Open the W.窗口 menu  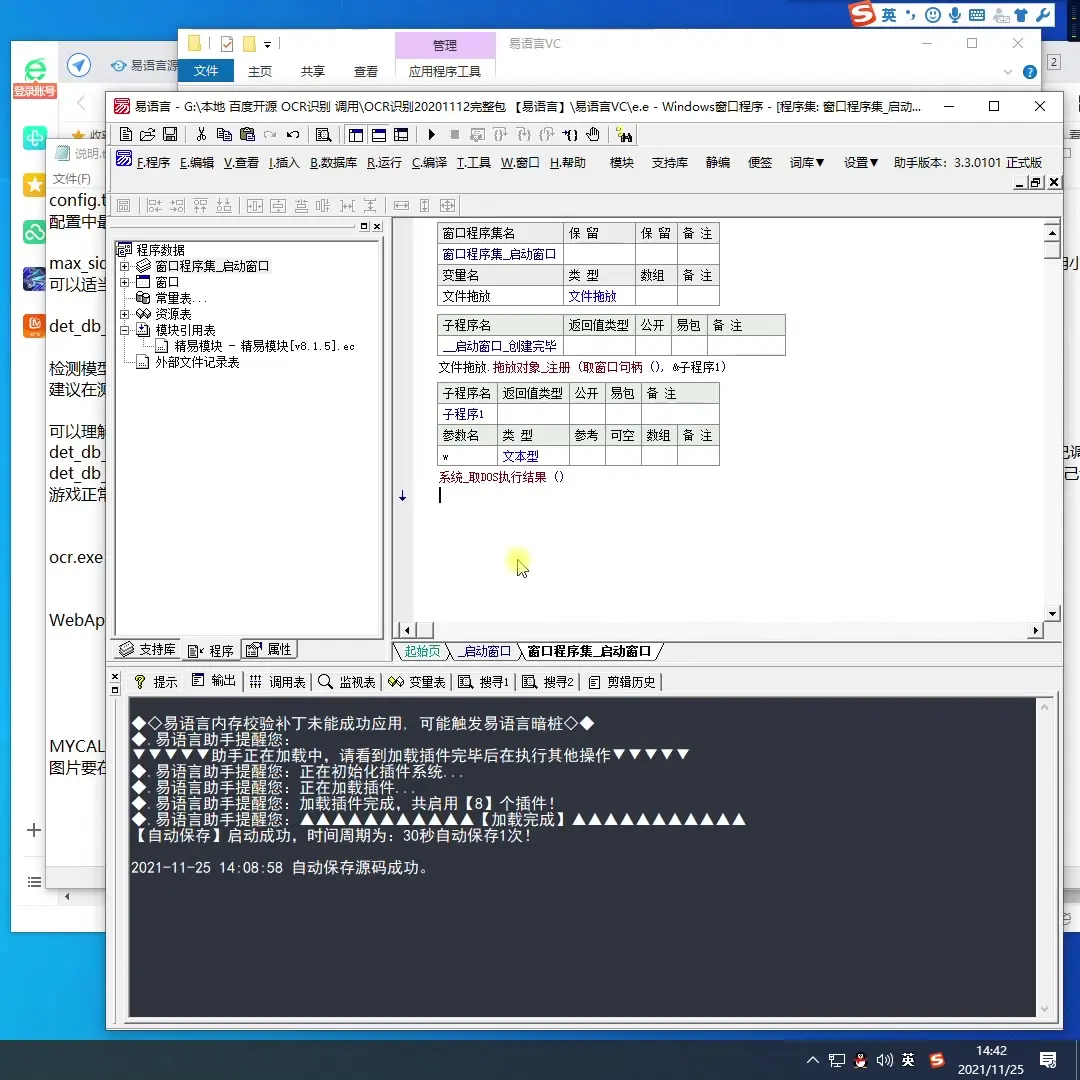pyautogui.click(x=520, y=163)
